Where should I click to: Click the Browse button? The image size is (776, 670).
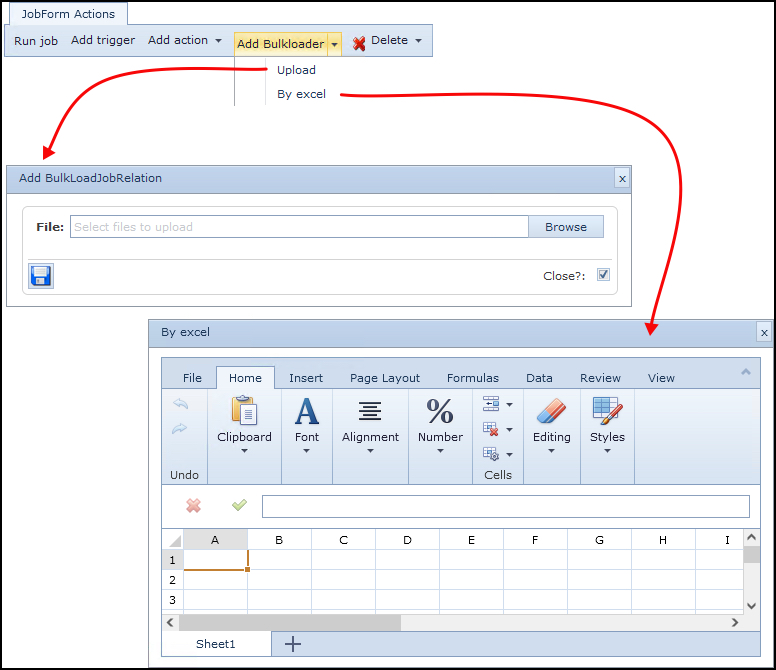[x=566, y=227]
